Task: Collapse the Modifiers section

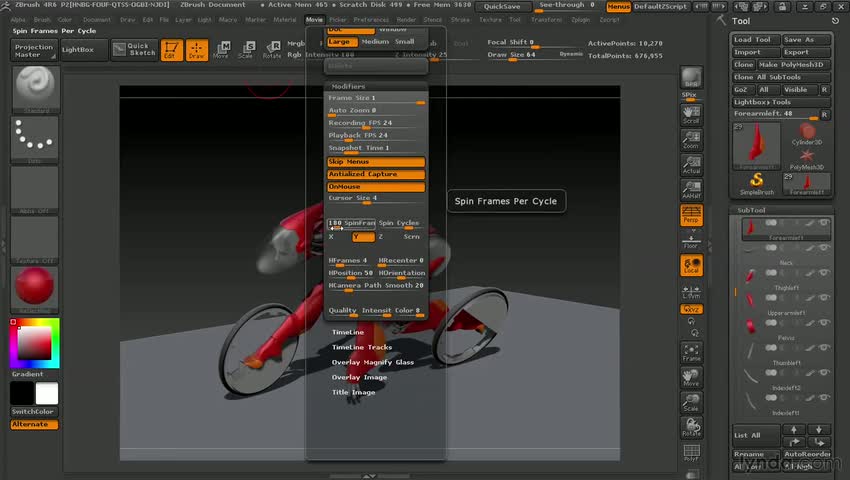Action: pyautogui.click(x=348, y=86)
